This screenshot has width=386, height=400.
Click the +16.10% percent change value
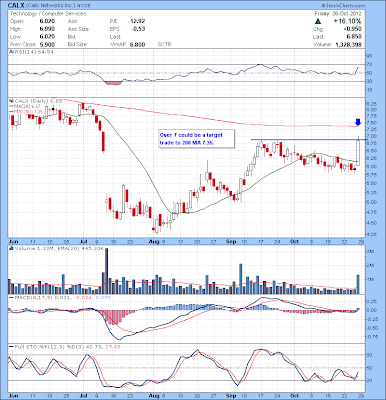[347, 21]
